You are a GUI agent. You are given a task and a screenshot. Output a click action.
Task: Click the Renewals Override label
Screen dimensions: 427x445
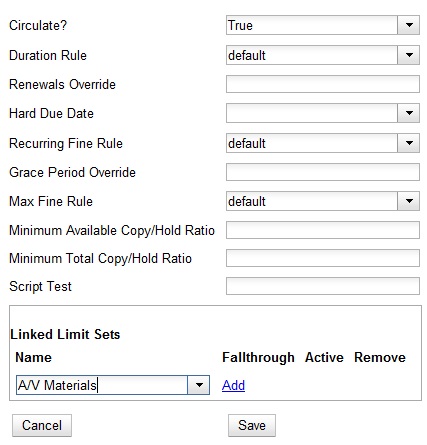pos(62,84)
